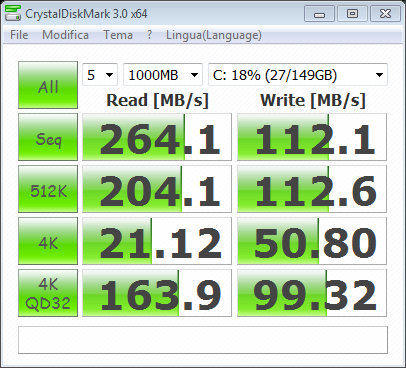The height and width of the screenshot is (368, 406).
Task: Open the drive selector showing C: 18%
Action: tap(298, 75)
